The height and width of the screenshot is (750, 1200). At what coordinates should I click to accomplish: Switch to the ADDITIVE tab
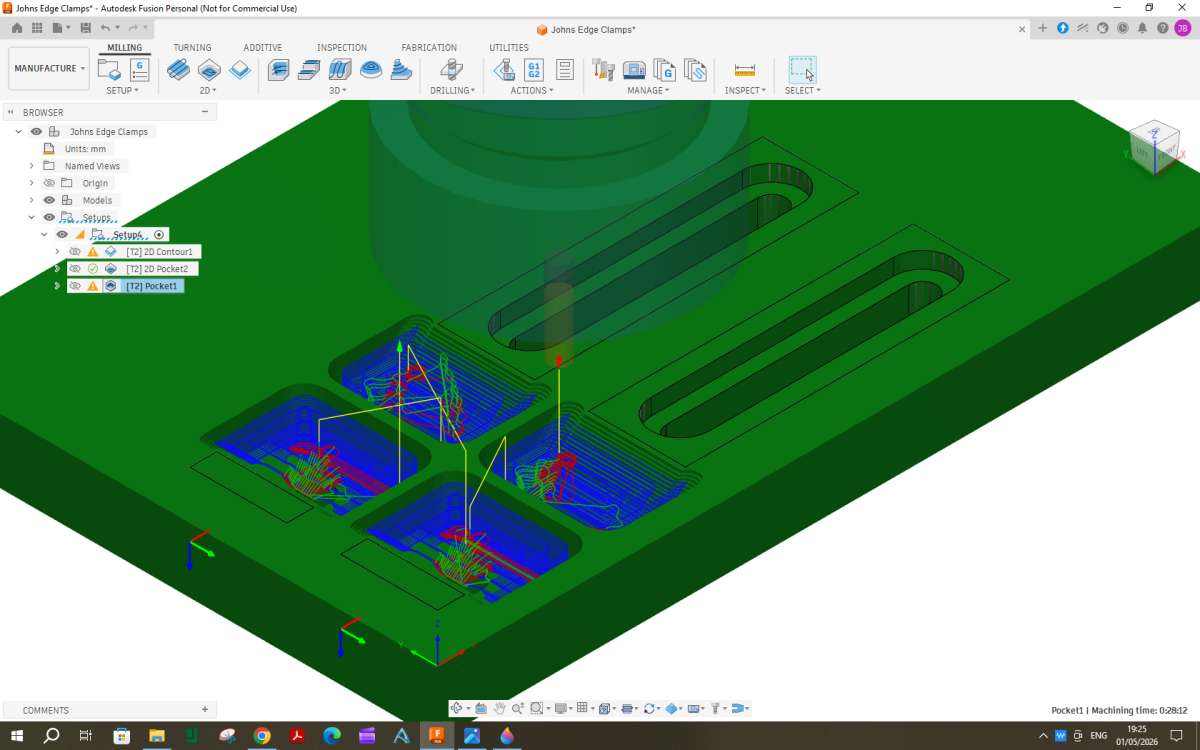click(263, 47)
